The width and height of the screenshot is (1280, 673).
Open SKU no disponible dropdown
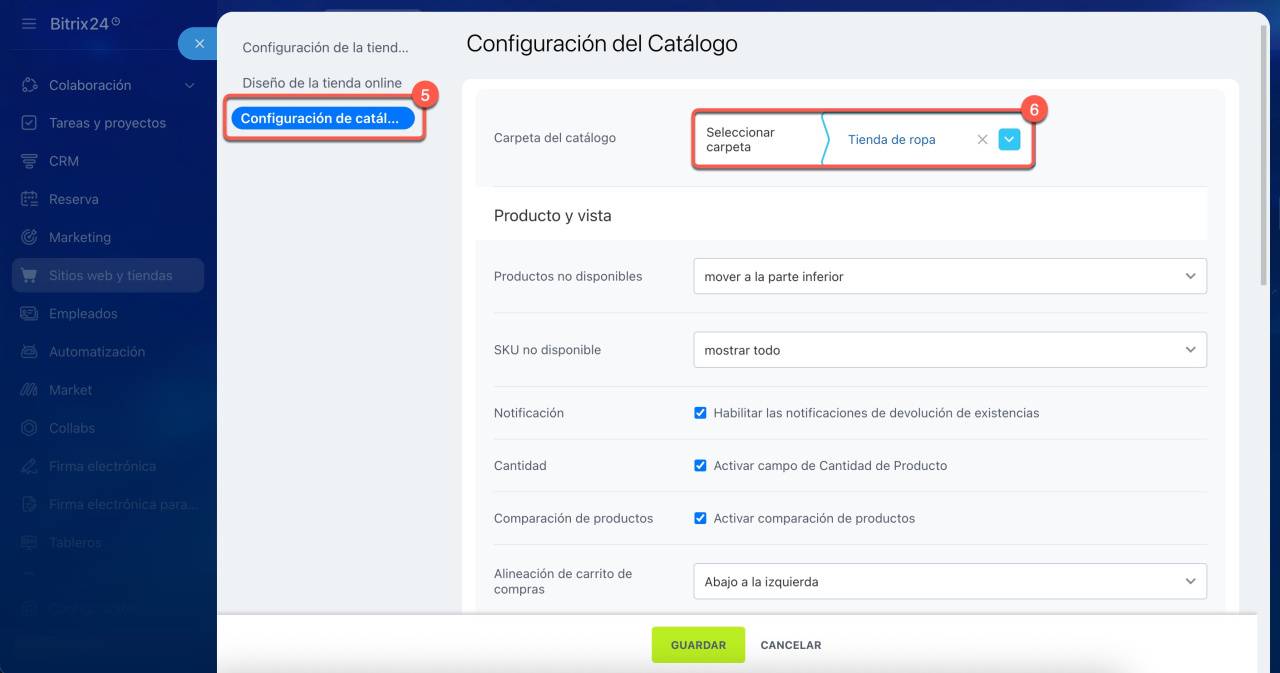tap(949, 351)
